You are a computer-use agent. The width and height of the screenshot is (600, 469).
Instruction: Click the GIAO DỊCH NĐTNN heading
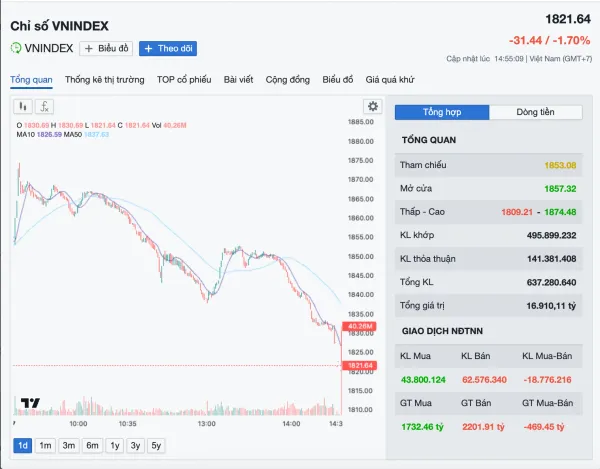point(442,331)
